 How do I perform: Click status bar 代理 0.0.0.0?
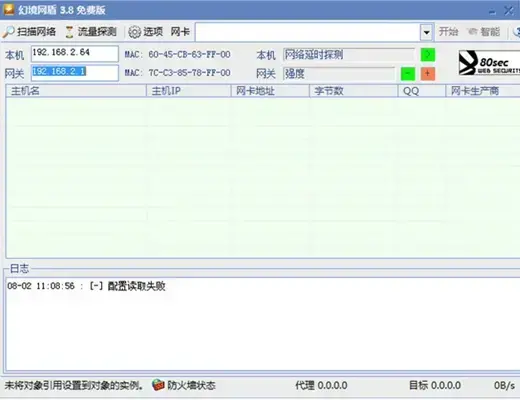point(321,385)
